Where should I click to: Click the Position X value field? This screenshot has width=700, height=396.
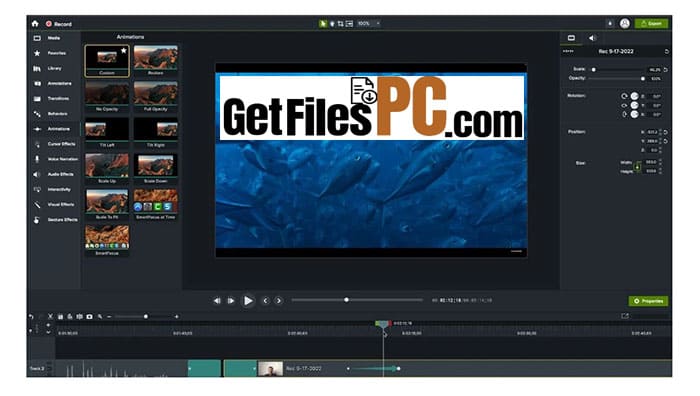click(652, 132)
